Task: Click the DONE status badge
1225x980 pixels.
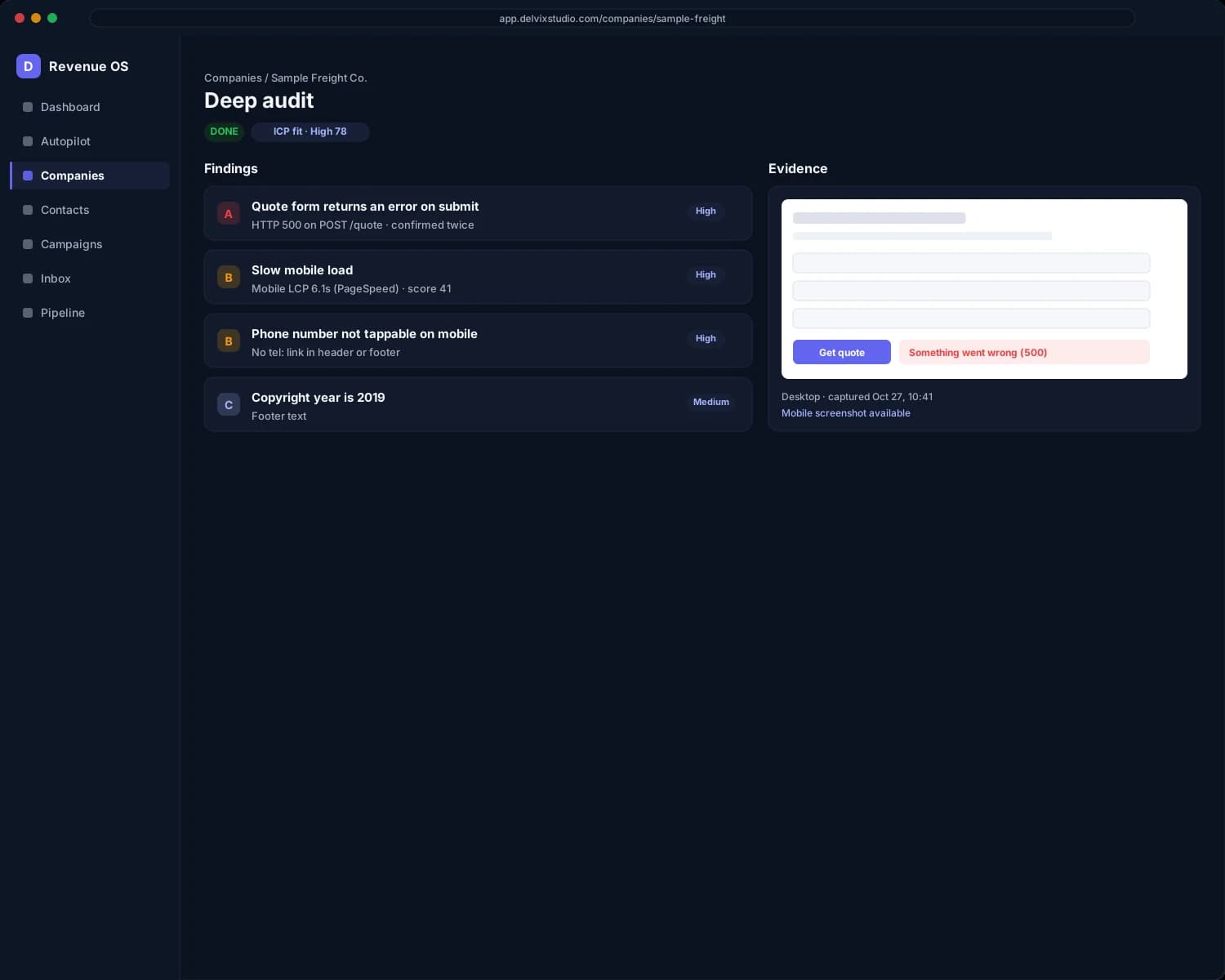Action: pyautogui.click(x=224, y=131)
